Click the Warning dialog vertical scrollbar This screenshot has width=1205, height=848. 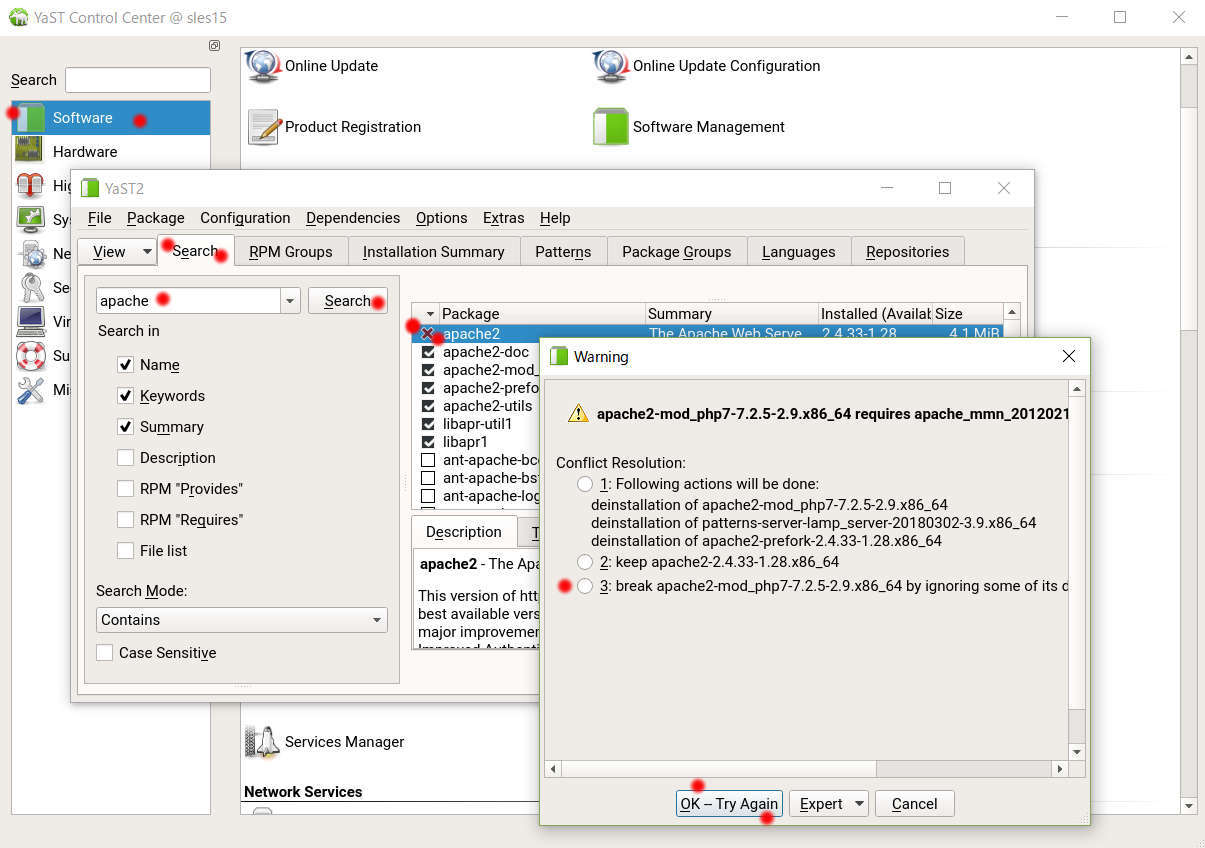[x=1077, y=570]
